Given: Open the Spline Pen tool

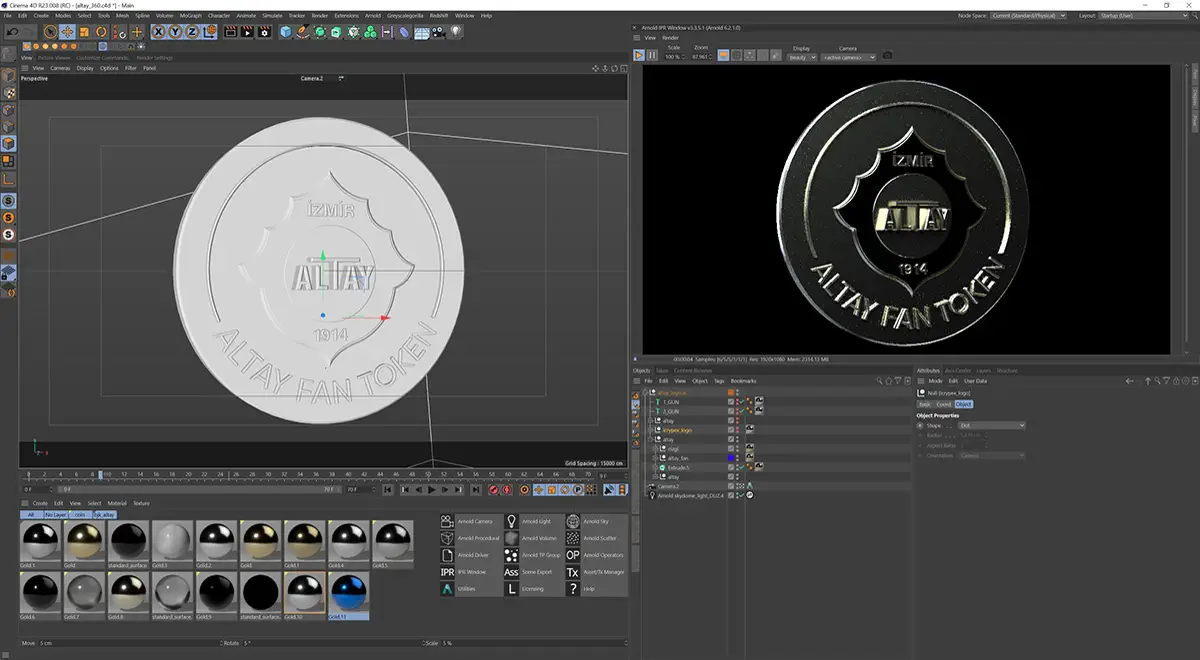Looking at the screenshot, I should click(x=303, y=32).
